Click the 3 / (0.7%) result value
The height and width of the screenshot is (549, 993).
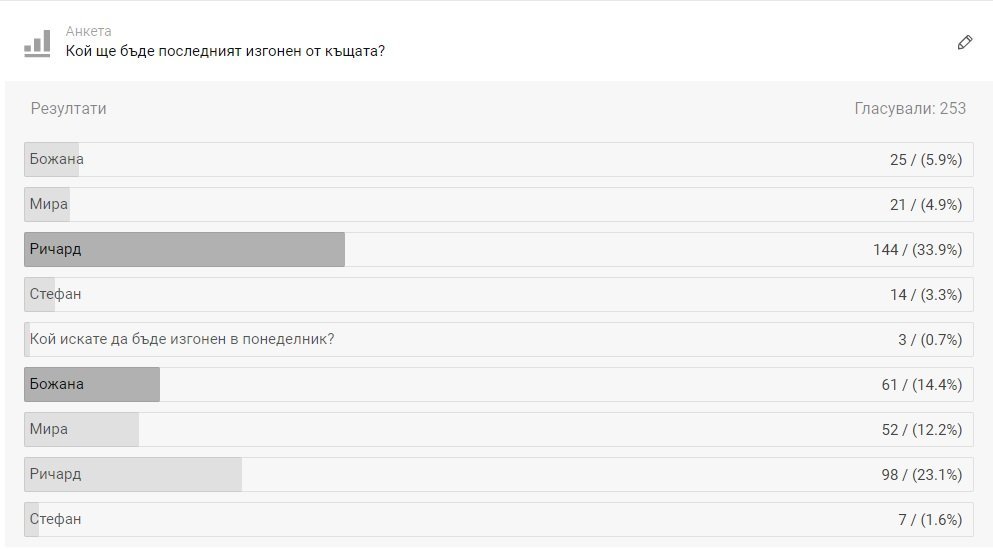point(930,339)
